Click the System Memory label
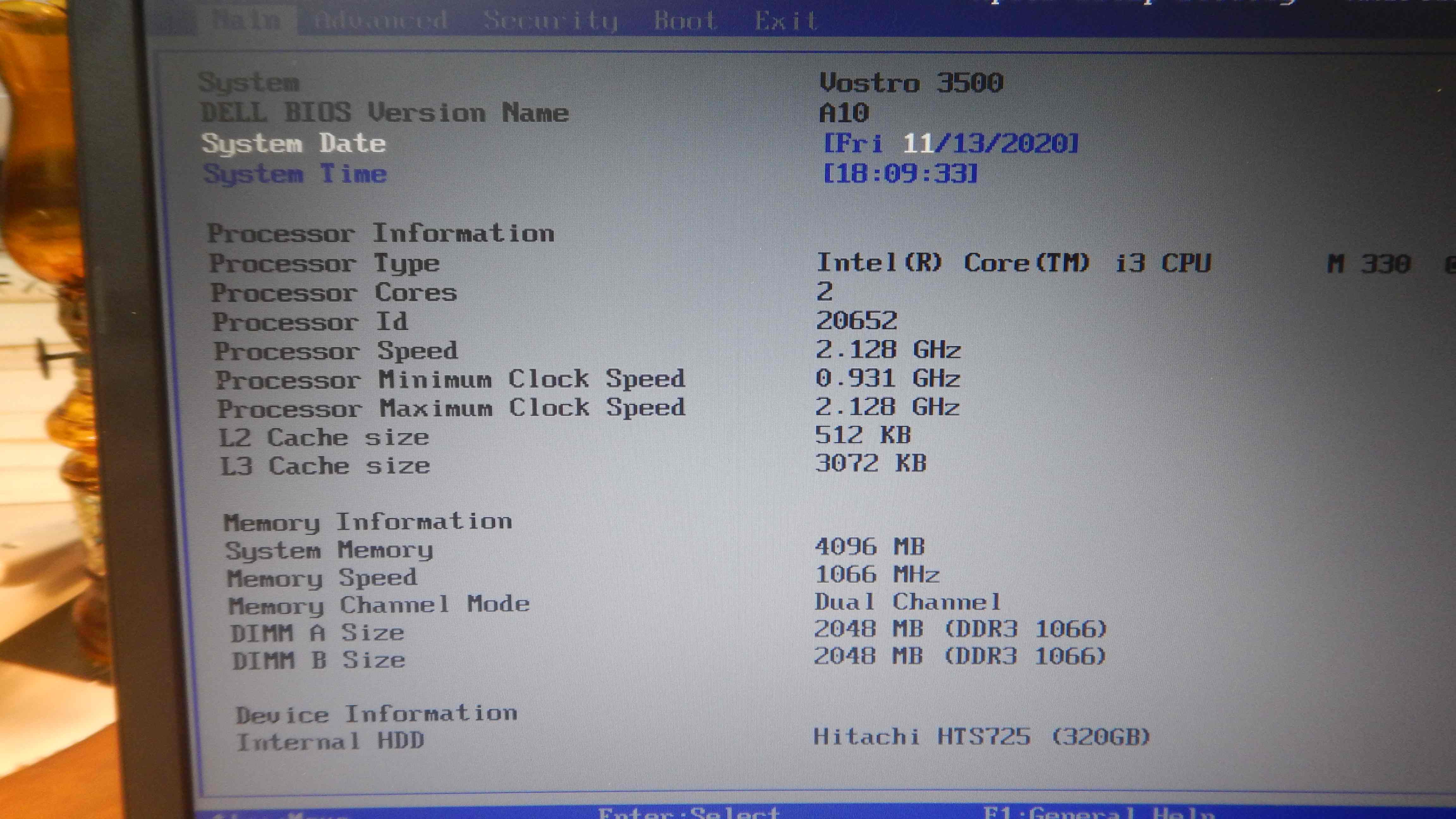 pyautogui.click(x=330, y=550)
